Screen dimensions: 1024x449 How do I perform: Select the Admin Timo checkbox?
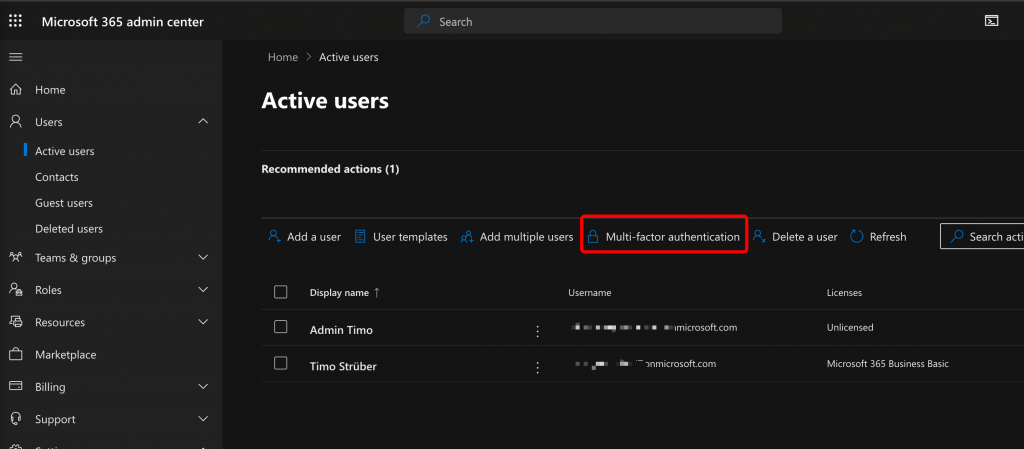pos(281,327)
